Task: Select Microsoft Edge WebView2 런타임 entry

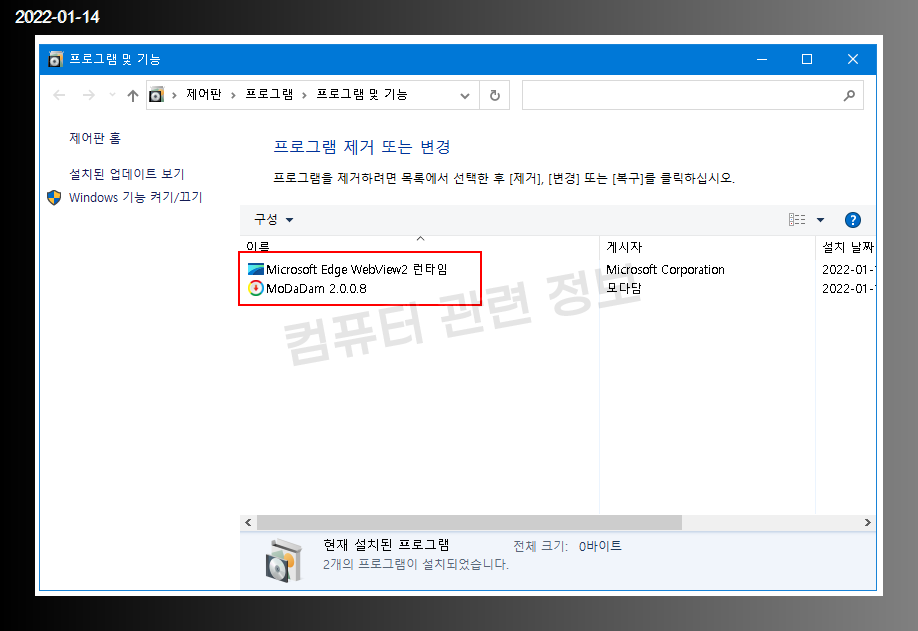Action: tap(356, 269)
